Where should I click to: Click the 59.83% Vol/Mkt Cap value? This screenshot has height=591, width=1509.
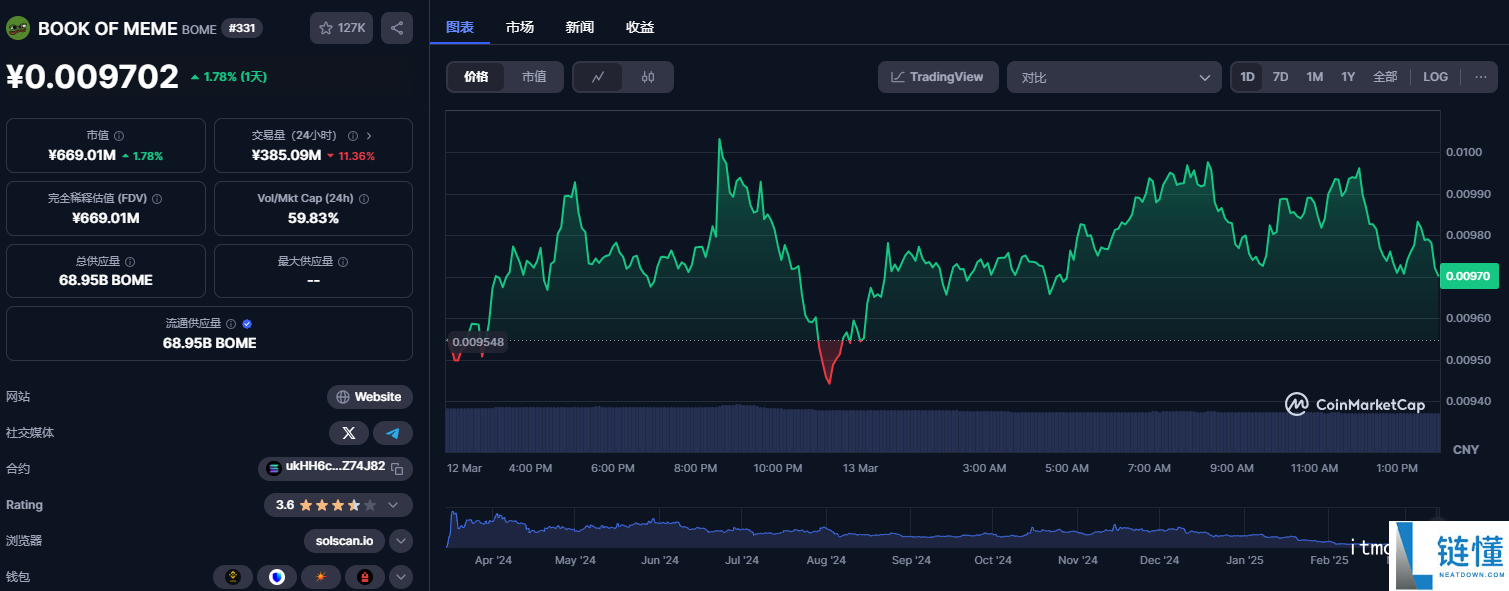pos(313,218)
